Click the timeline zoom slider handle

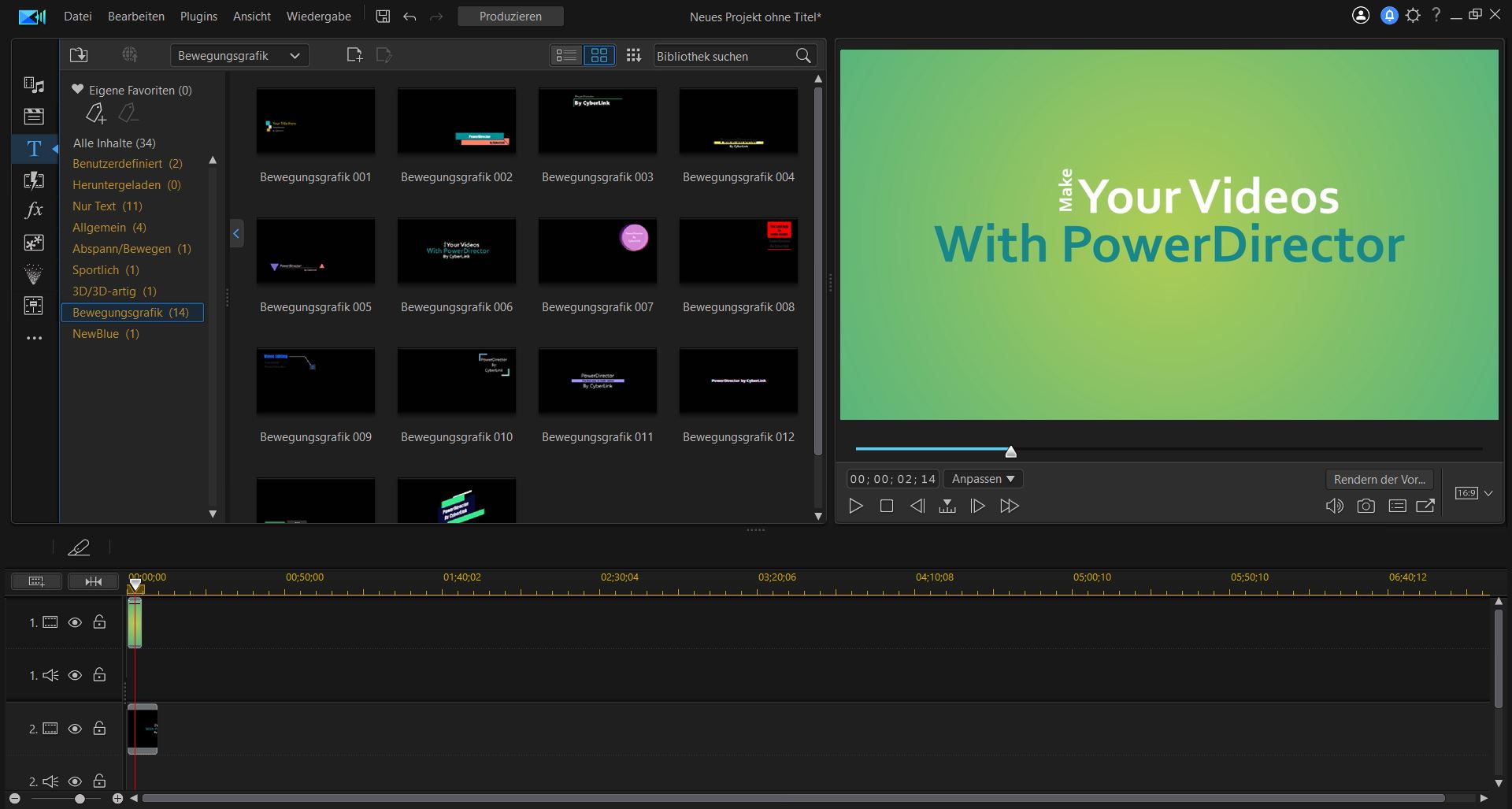[80, 799]
